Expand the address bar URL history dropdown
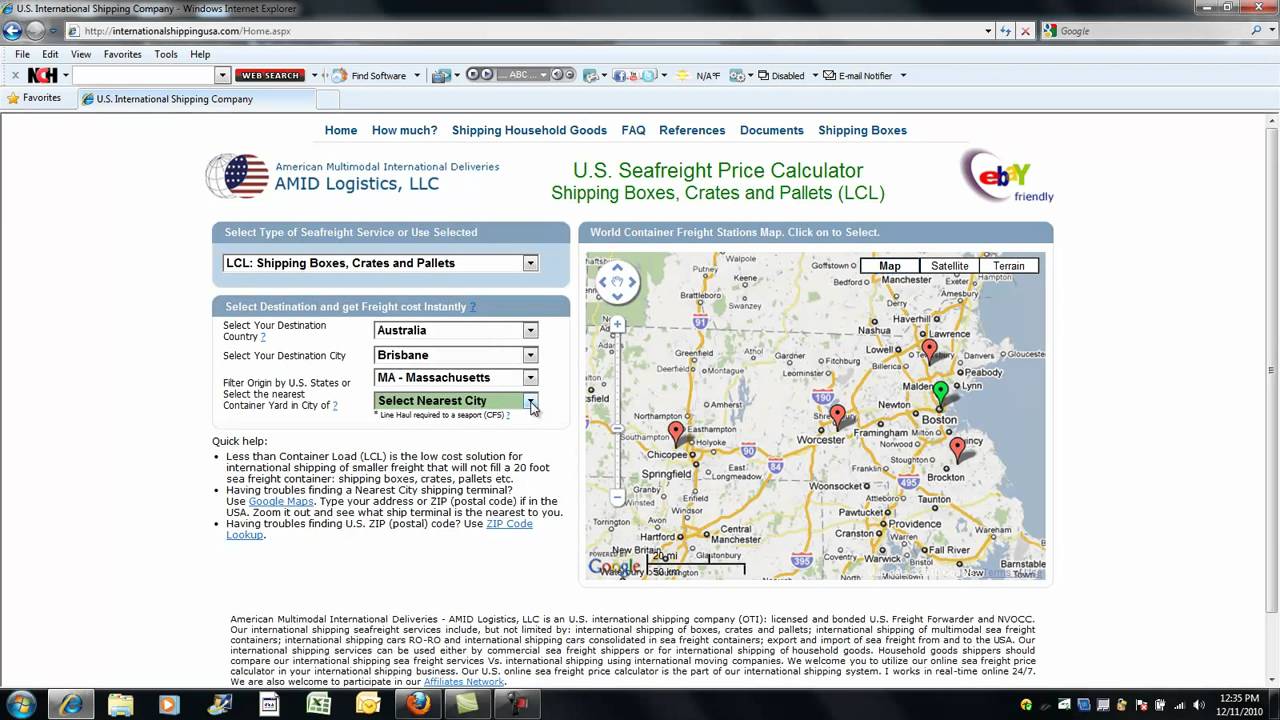This screenshot has width=1280, height=720. [x=989, y=31]
